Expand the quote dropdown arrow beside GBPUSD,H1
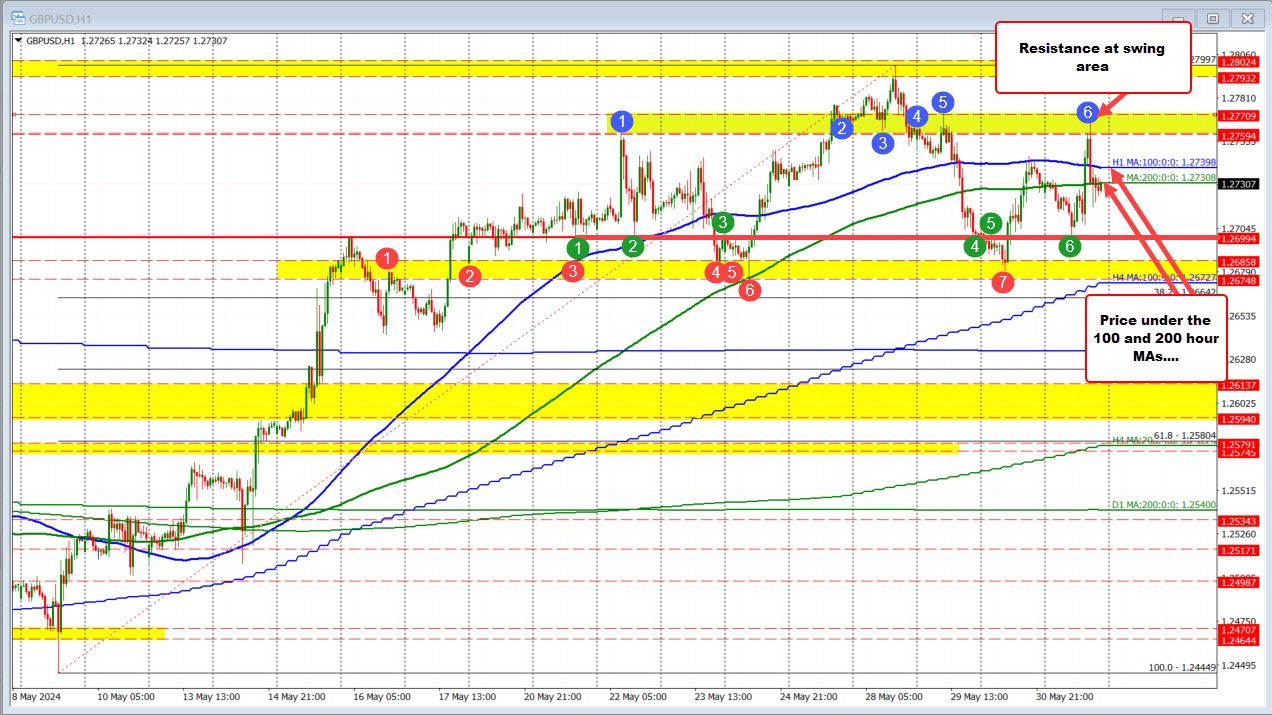1272x715 pixels. [x=20, y=40]
